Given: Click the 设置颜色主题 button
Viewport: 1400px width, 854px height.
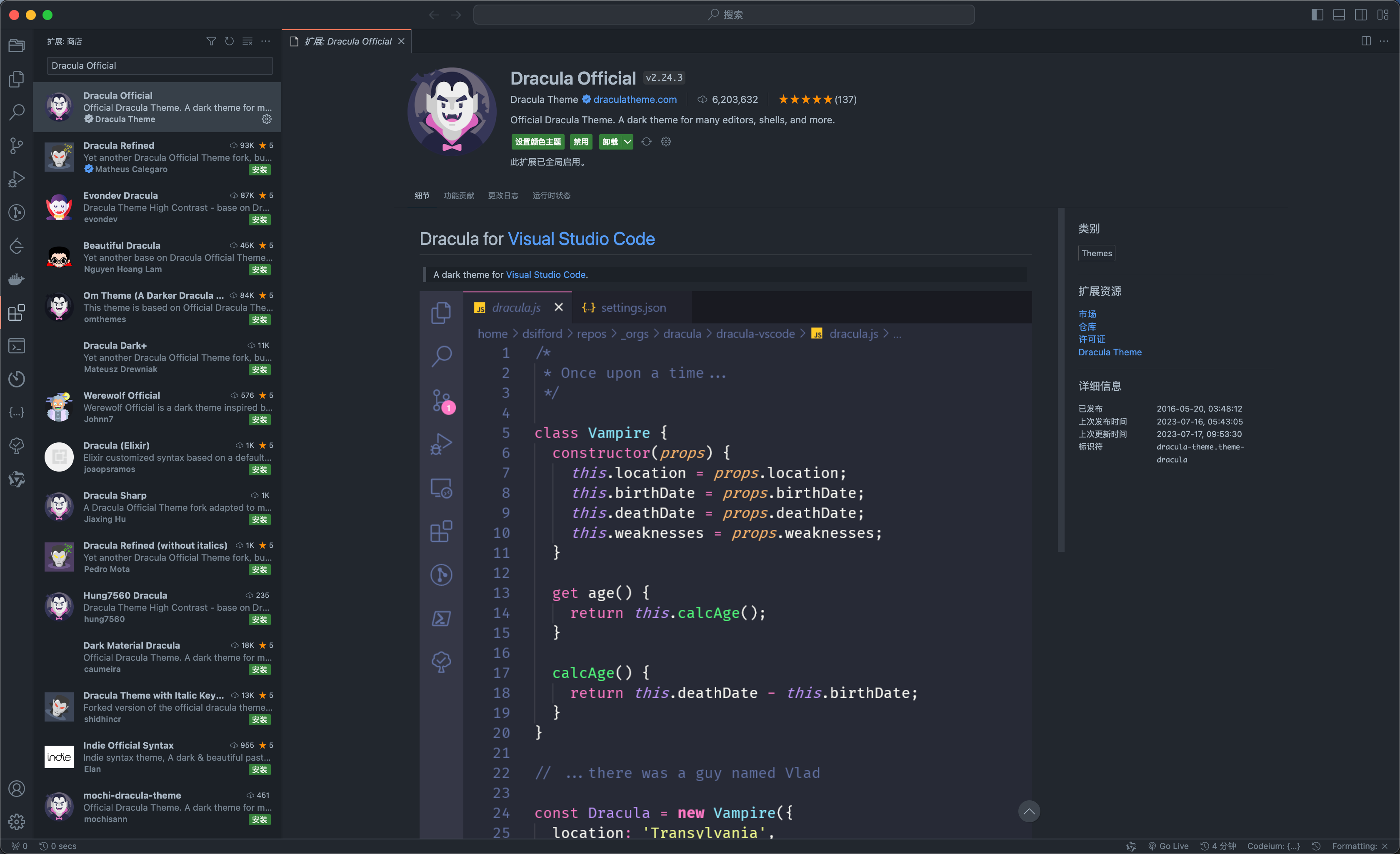Looking at the screenshot, I should [537, 142].
